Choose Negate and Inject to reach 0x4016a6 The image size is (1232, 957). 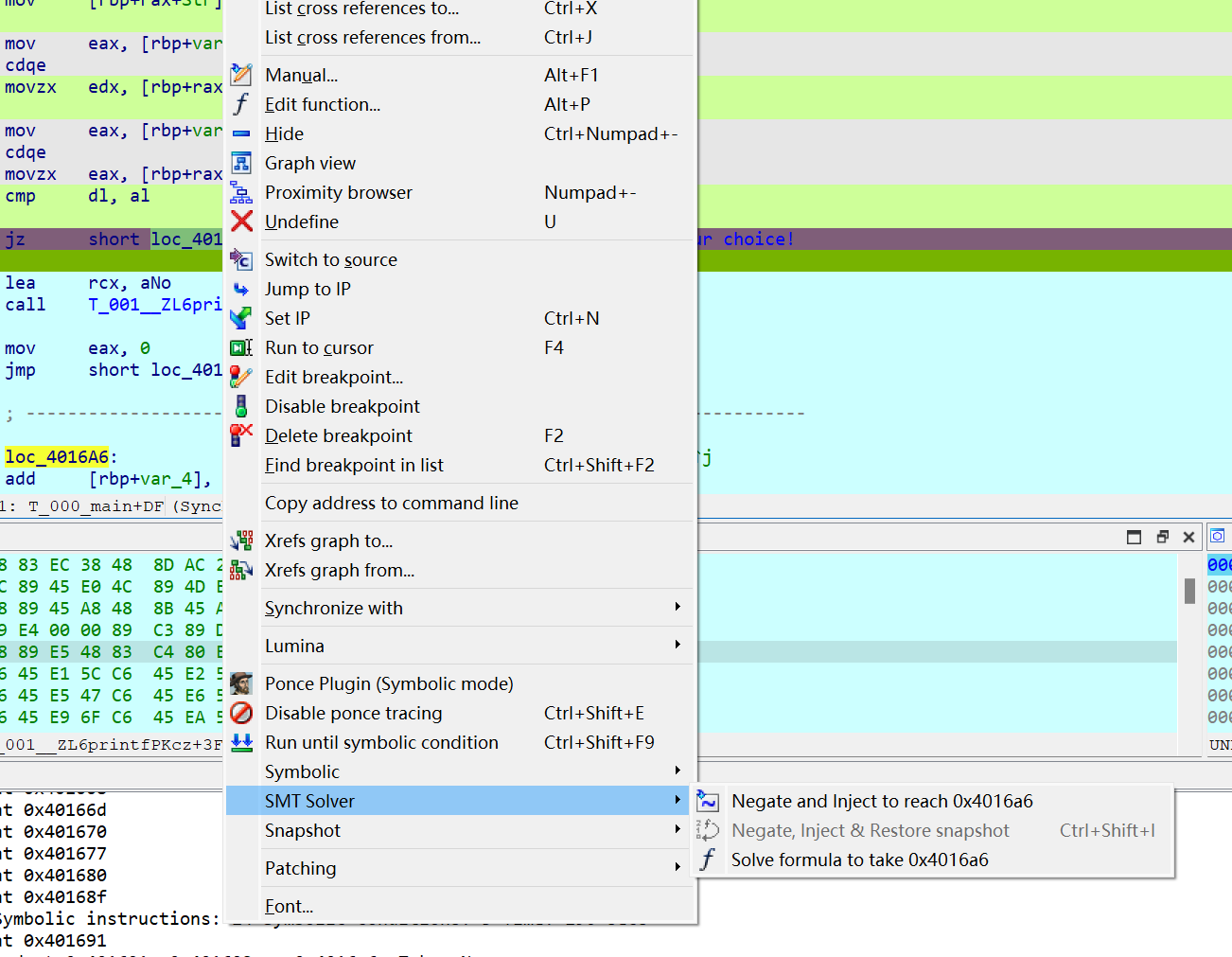881,801
